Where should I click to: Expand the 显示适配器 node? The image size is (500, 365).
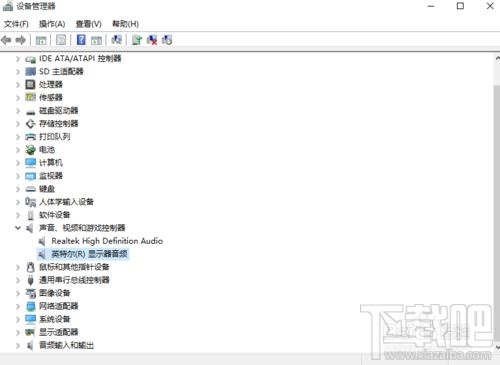[x=18, y=332]
